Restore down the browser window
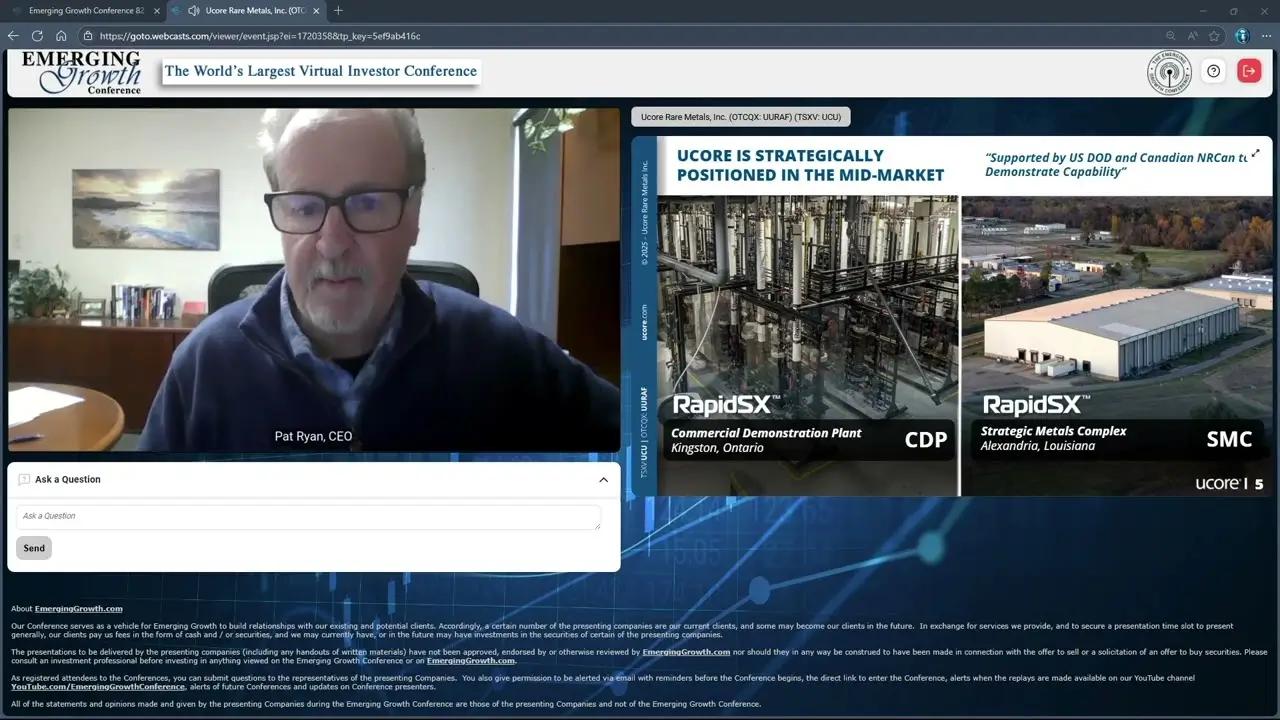This screenshot has height=720, width=1280. (1234, 11)
